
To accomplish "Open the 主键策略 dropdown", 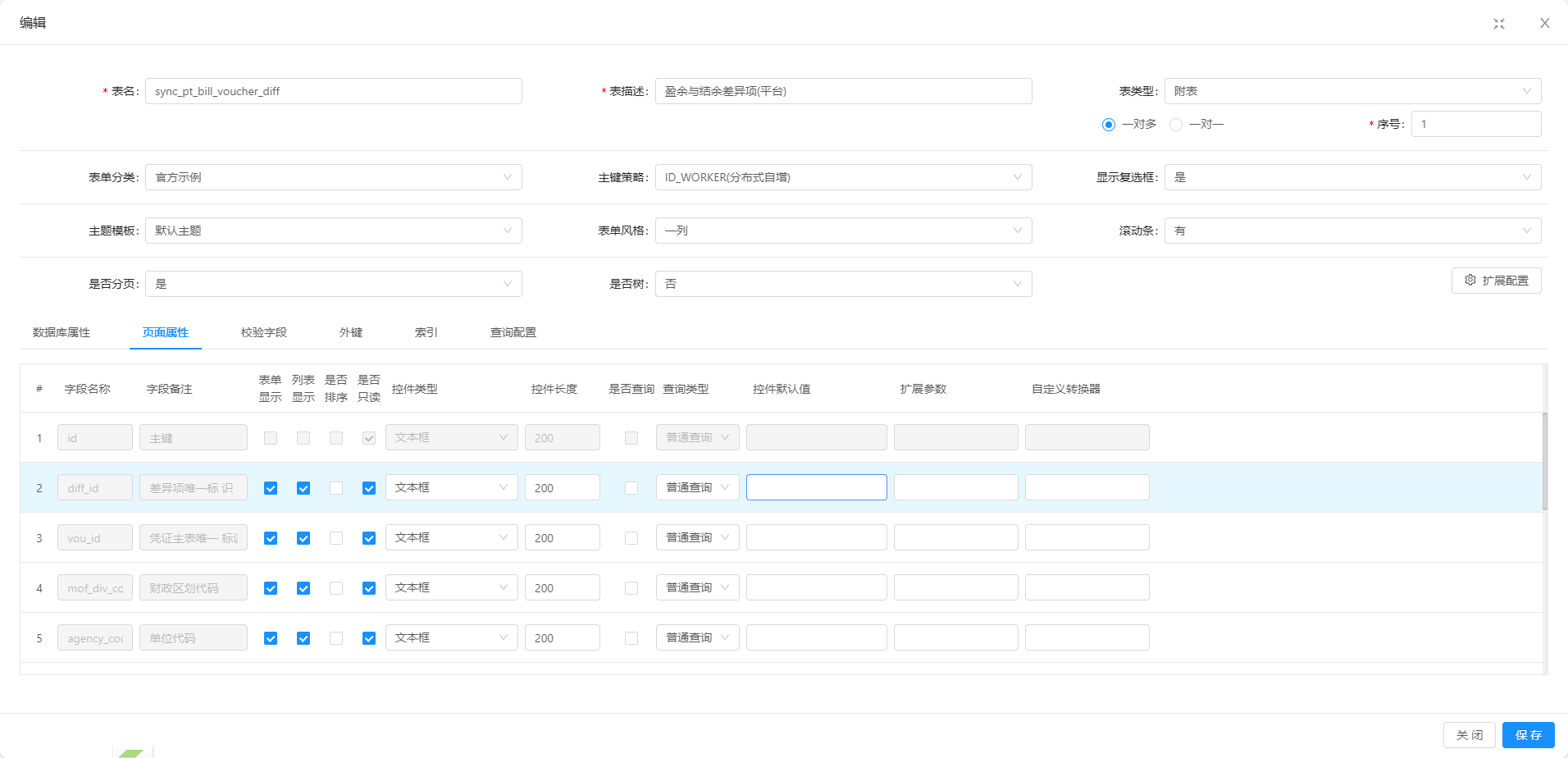I will pos(843,177).
